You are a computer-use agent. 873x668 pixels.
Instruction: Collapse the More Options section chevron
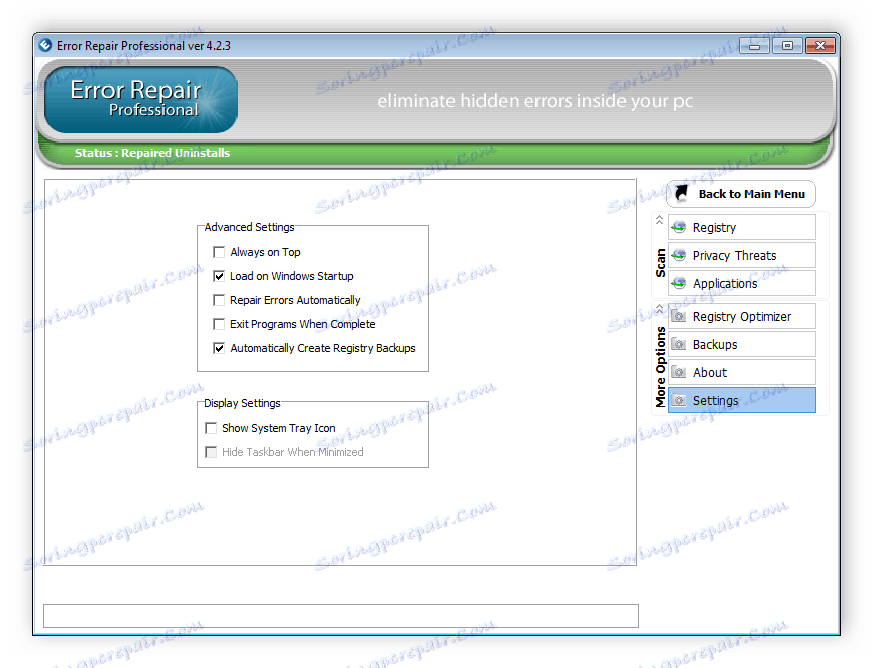pos(659,308)
